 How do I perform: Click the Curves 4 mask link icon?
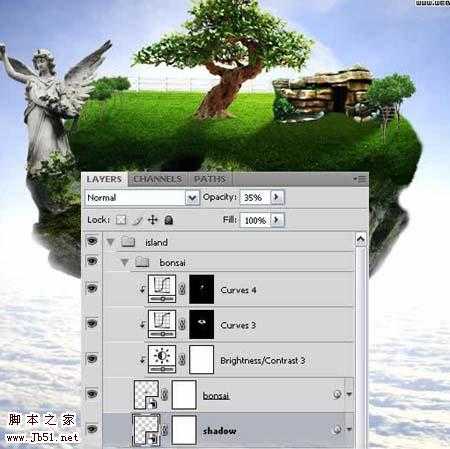(x=182, y=289)
